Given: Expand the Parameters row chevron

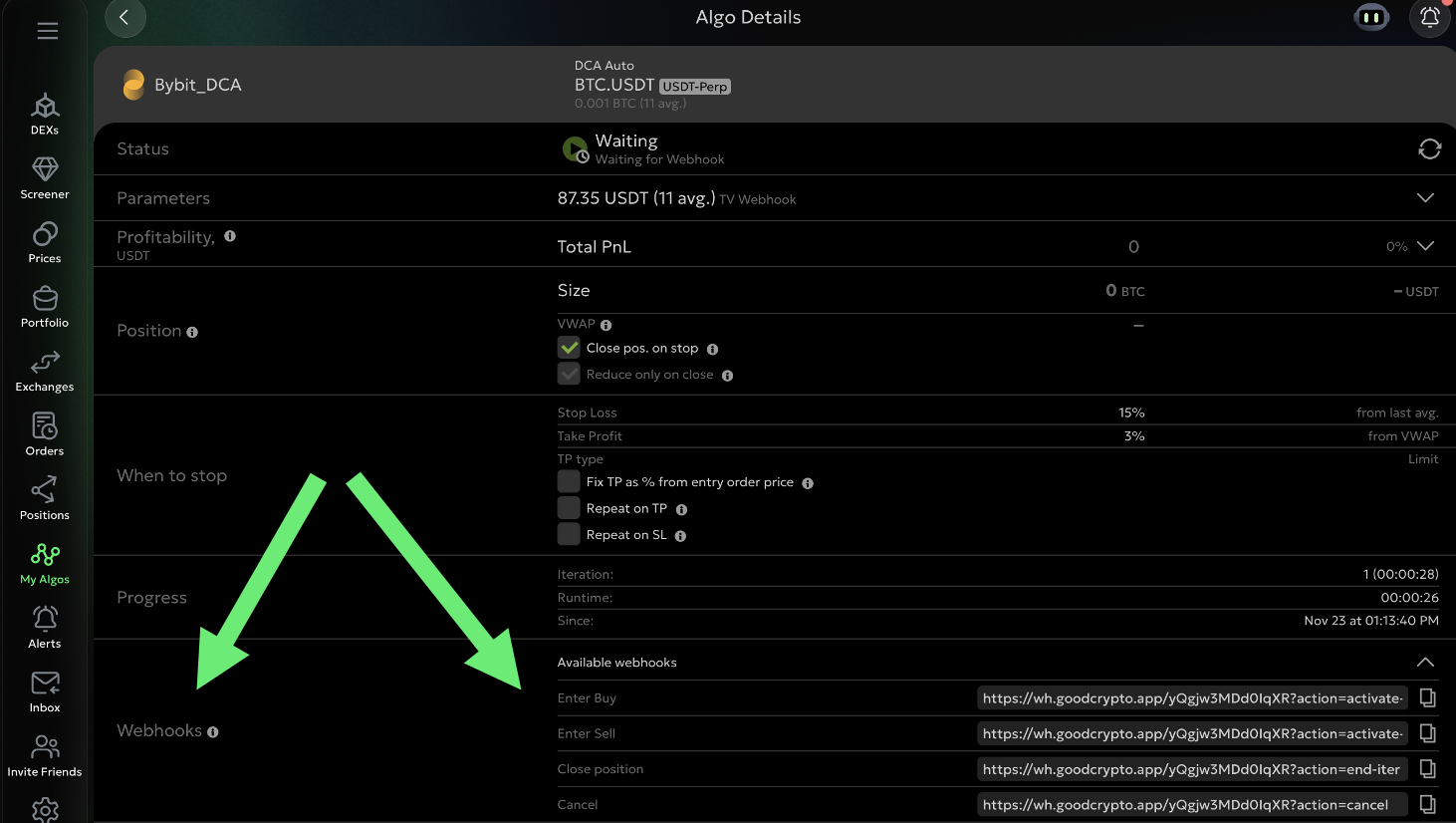Looking at the screenshot, I should (1425, 198).
